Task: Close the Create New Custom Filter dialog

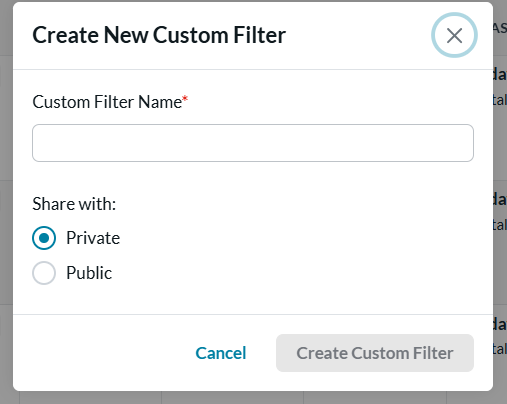Action: coord(454,35)
